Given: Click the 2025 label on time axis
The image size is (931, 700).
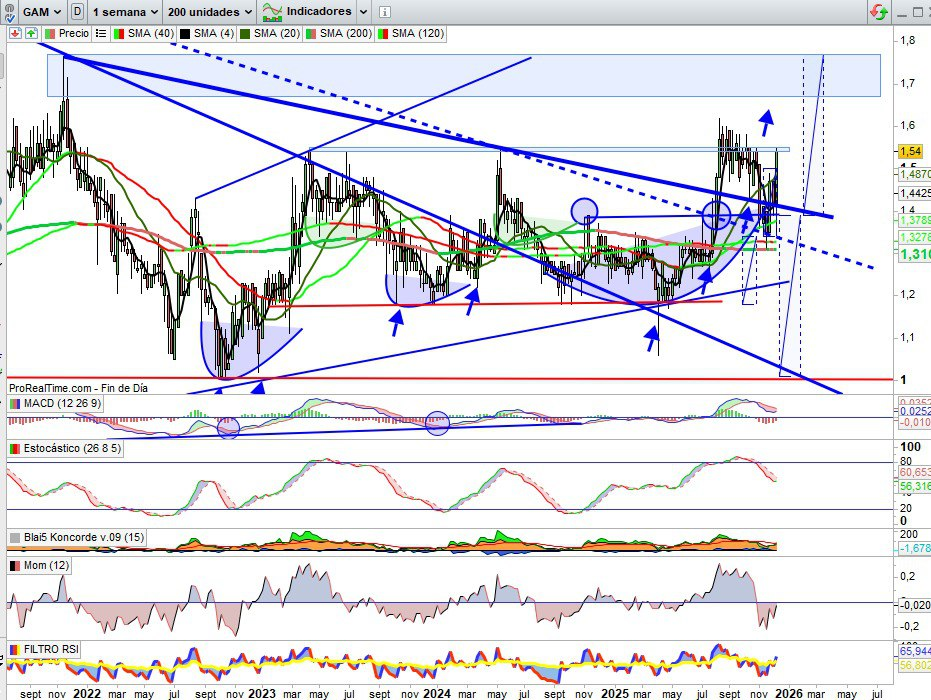Looking at the screenshot, I should [614, 693].
